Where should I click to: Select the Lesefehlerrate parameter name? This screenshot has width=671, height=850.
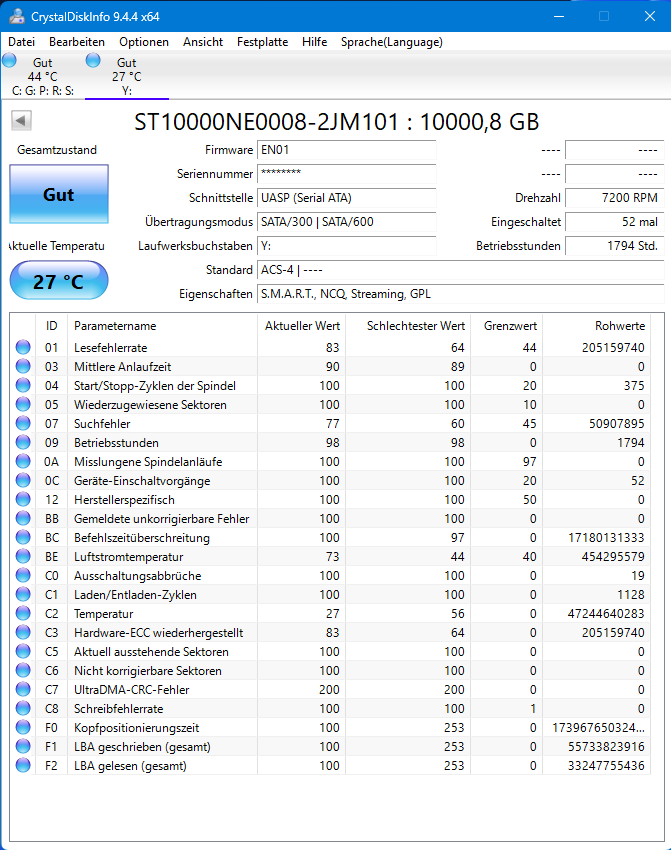coord(111,347)
